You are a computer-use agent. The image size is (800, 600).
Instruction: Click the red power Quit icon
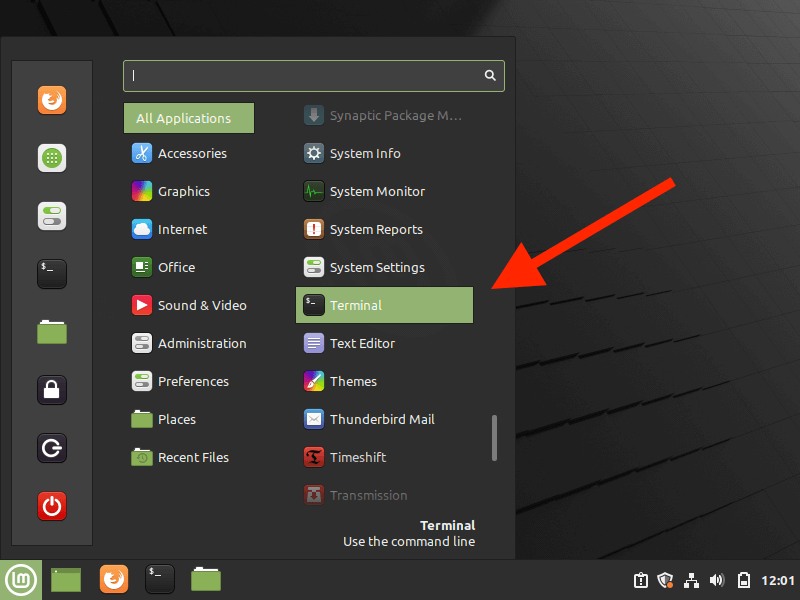[52, 506]
